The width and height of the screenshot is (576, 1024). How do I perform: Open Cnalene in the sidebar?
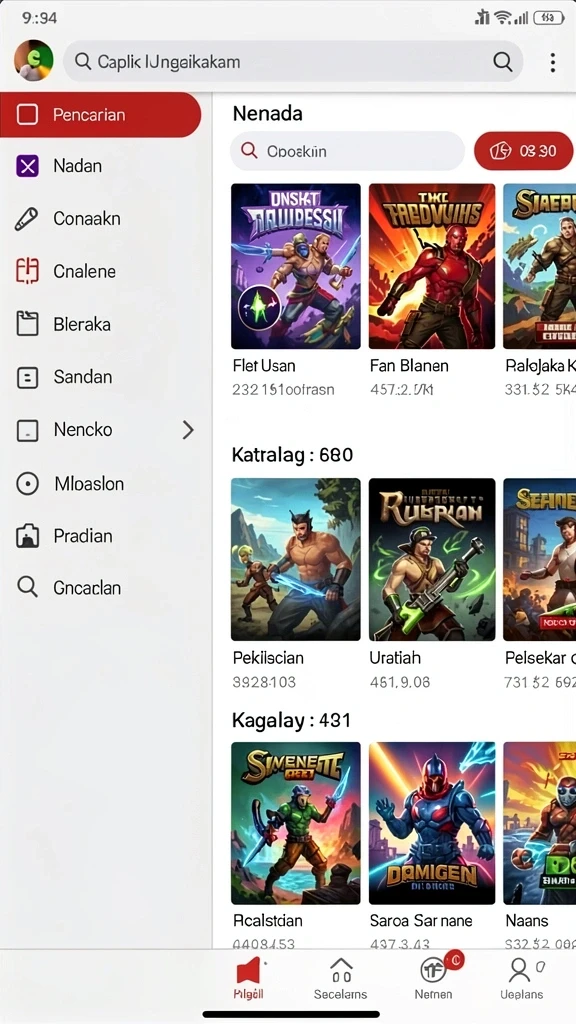click(x=100, y=272)
